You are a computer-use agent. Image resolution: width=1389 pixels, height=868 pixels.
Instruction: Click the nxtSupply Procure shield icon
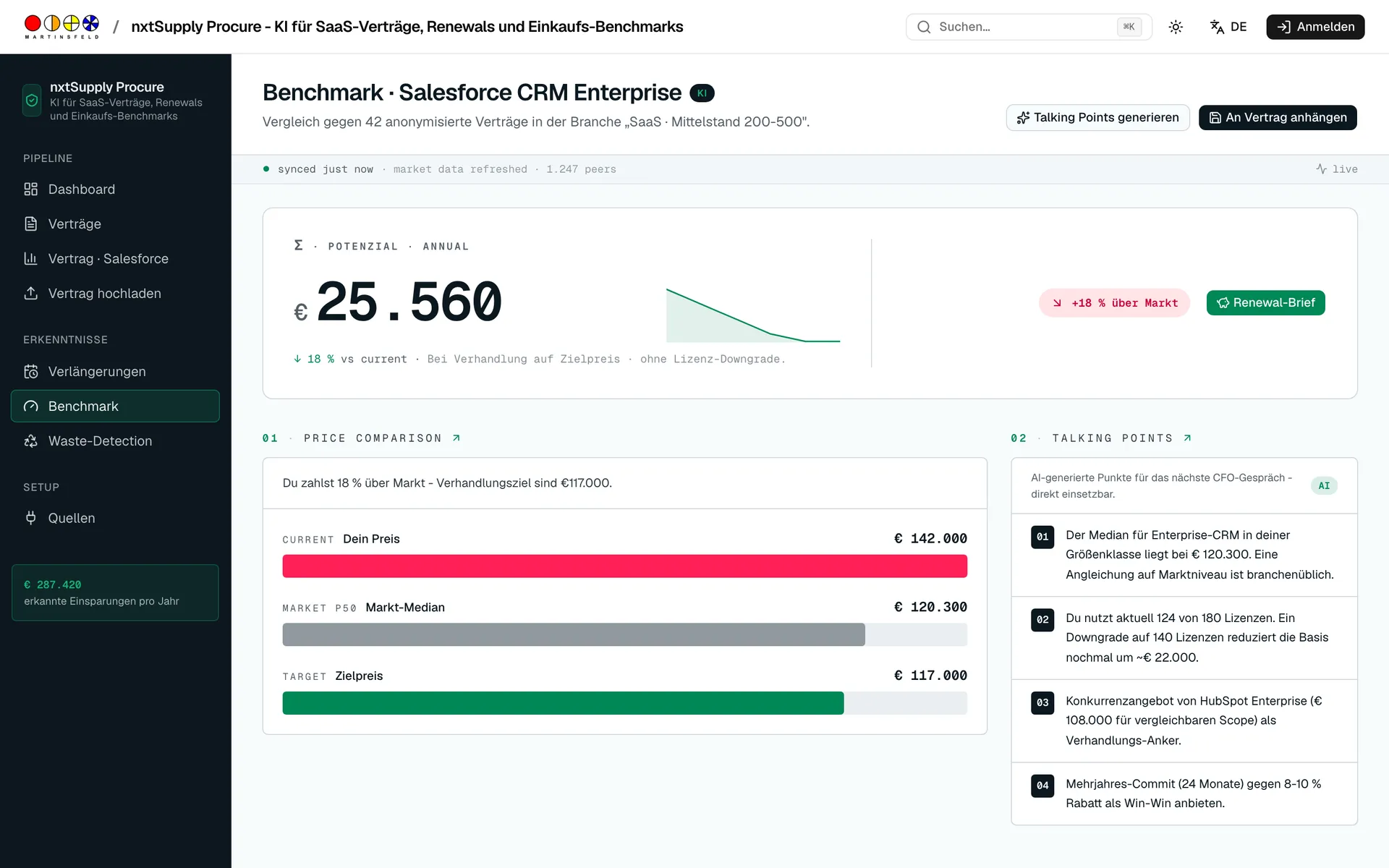pos(32,101)
